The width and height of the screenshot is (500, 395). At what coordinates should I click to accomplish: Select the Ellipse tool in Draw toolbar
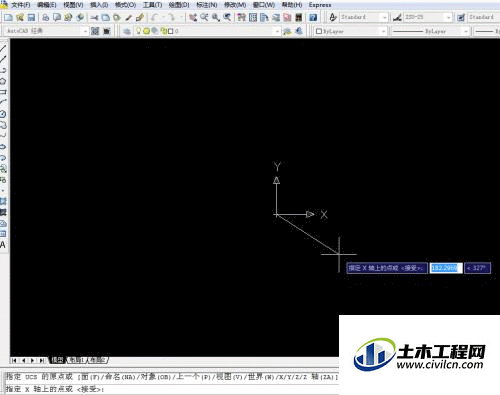point(3,147)
